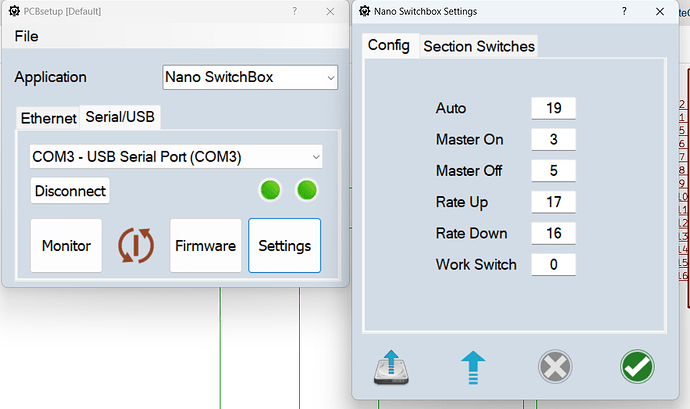Click the Work Switch input field
The height and width of the screenshot is (409, 690).
coord(554,265)
